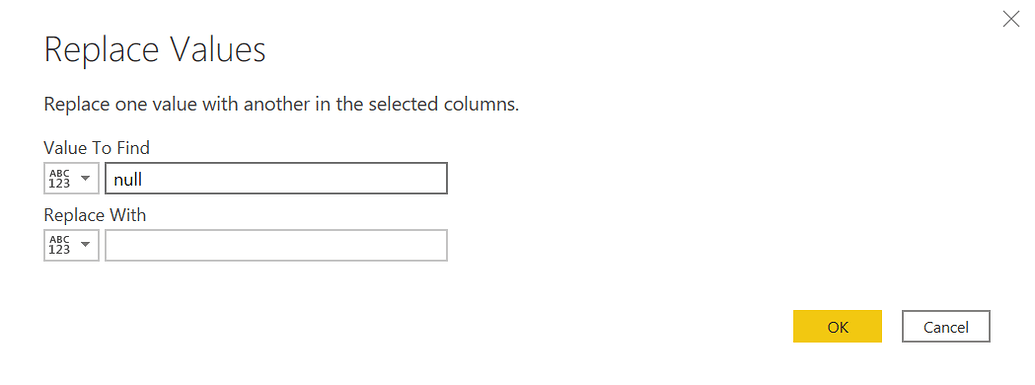Click the Replace Values dialog title
This screenshot has width=1035, height=385.
click(x=155, y=50)
